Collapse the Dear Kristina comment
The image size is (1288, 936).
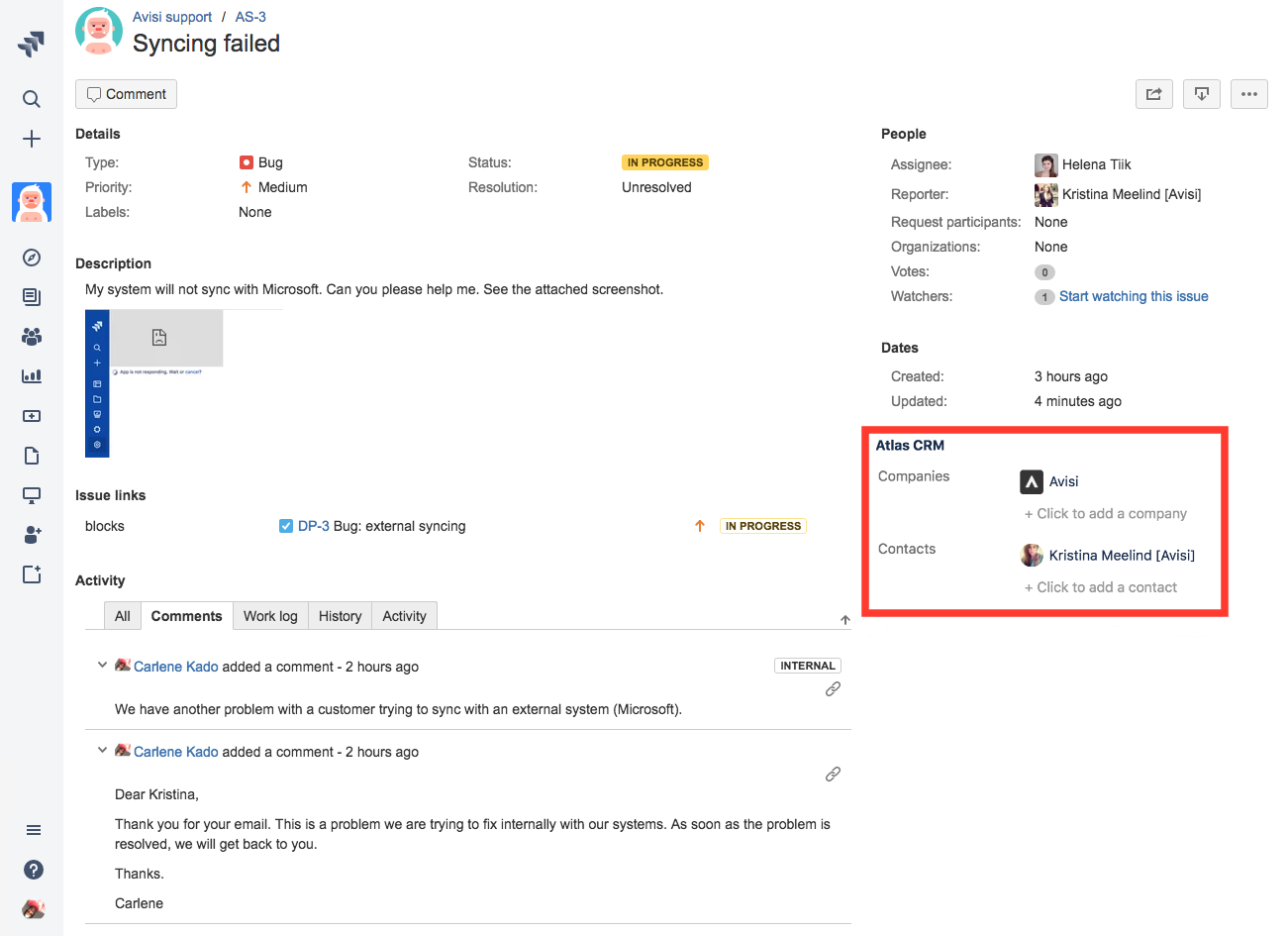pyautogui.click(x=102, y=751)
